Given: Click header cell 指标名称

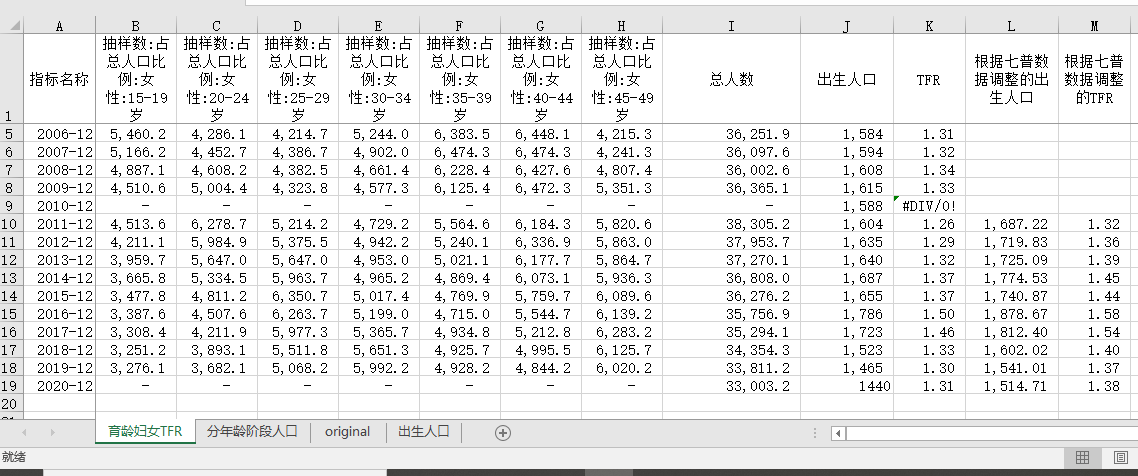Looking at the screenshot, I should pos(60,78).
